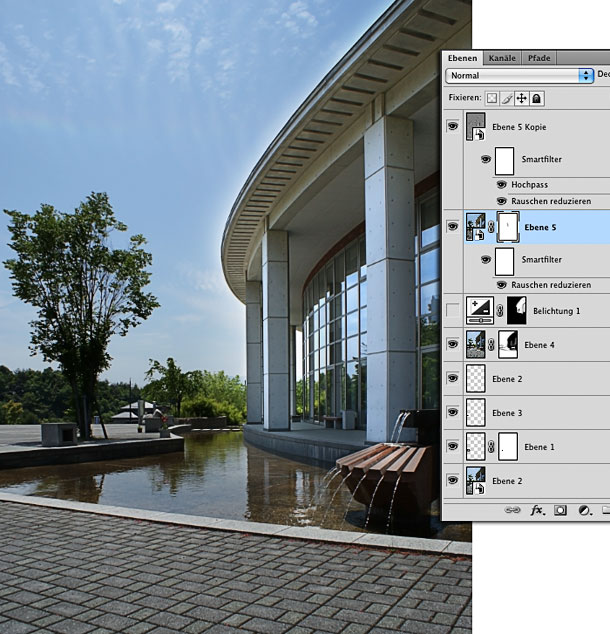Select the Ebene 5 smart object thumbnail

[x=475, y=227]
